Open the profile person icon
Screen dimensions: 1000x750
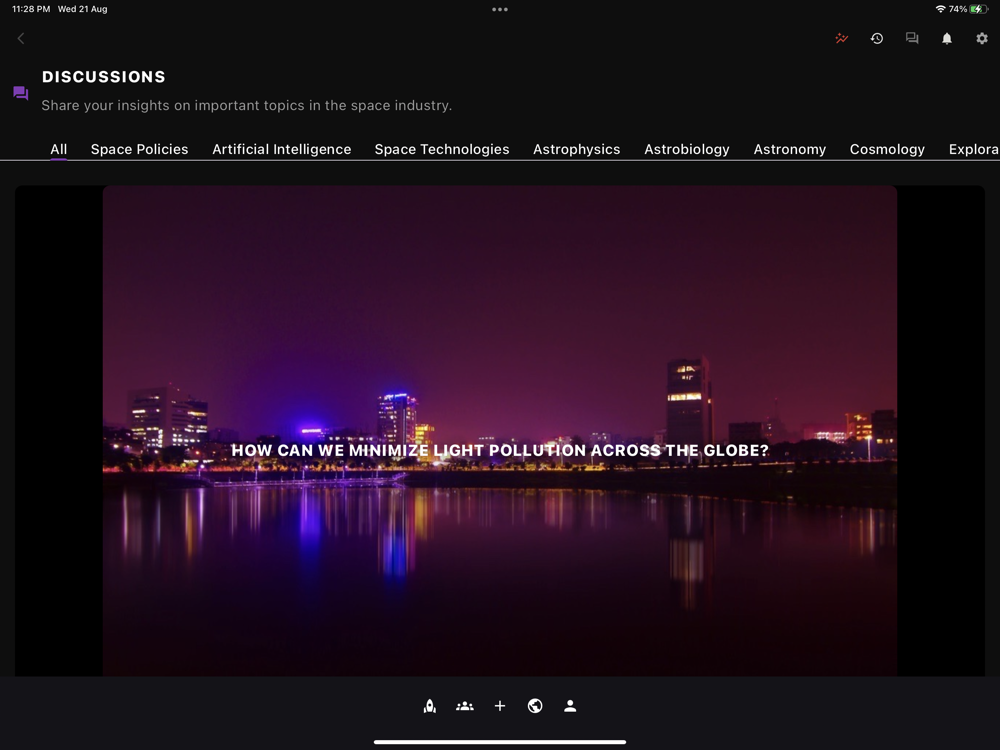coord(570,706)
